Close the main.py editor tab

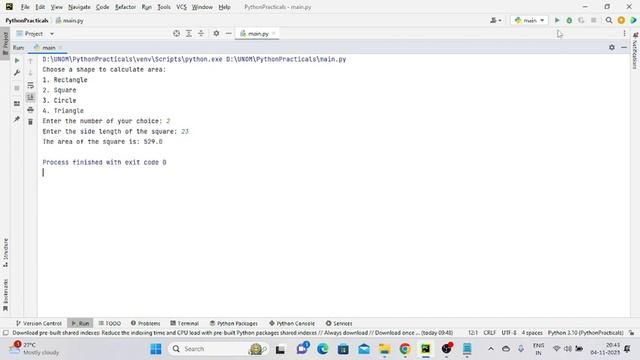274,33
